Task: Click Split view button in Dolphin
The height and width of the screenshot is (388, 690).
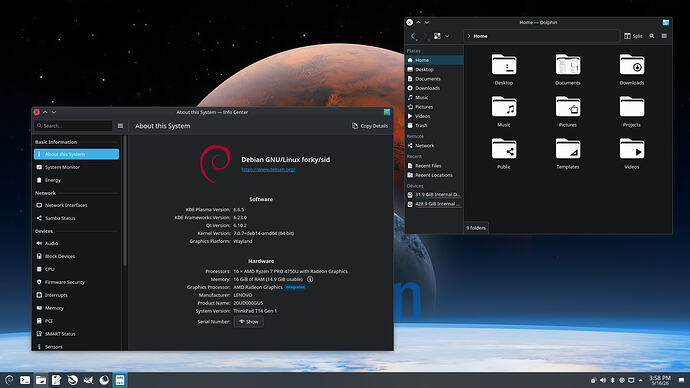Action: 633,36
